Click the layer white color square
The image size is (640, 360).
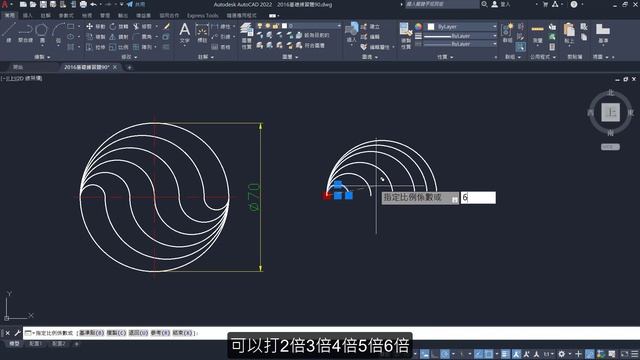click(284, 26)
